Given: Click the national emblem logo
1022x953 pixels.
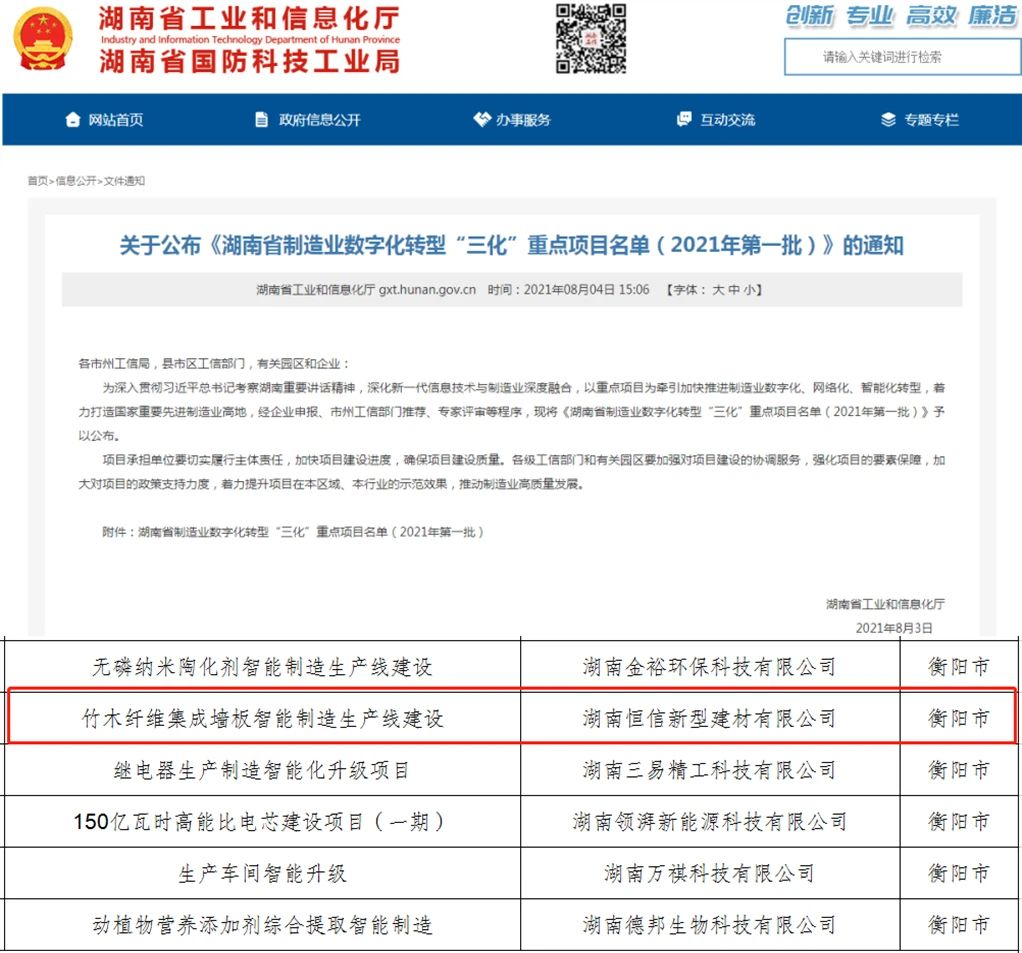Looking at the screenshot, I should click(44, 39).
